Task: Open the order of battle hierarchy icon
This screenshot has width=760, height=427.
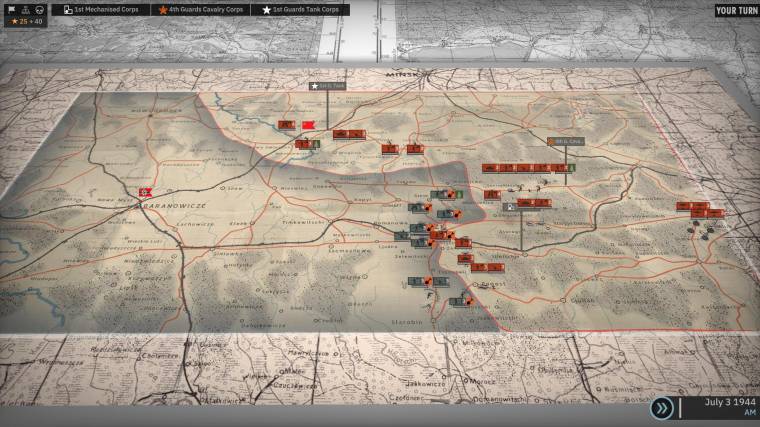Action: pyautogui.click(x=26, y=9)
